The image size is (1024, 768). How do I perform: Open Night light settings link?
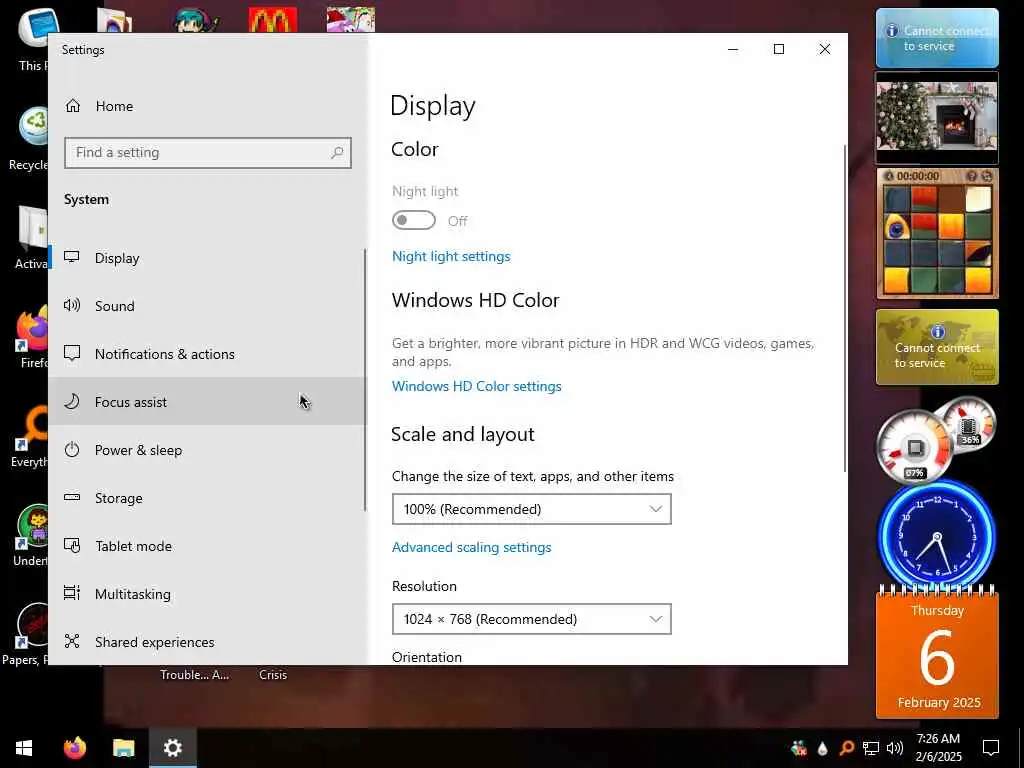coord(451,256)
